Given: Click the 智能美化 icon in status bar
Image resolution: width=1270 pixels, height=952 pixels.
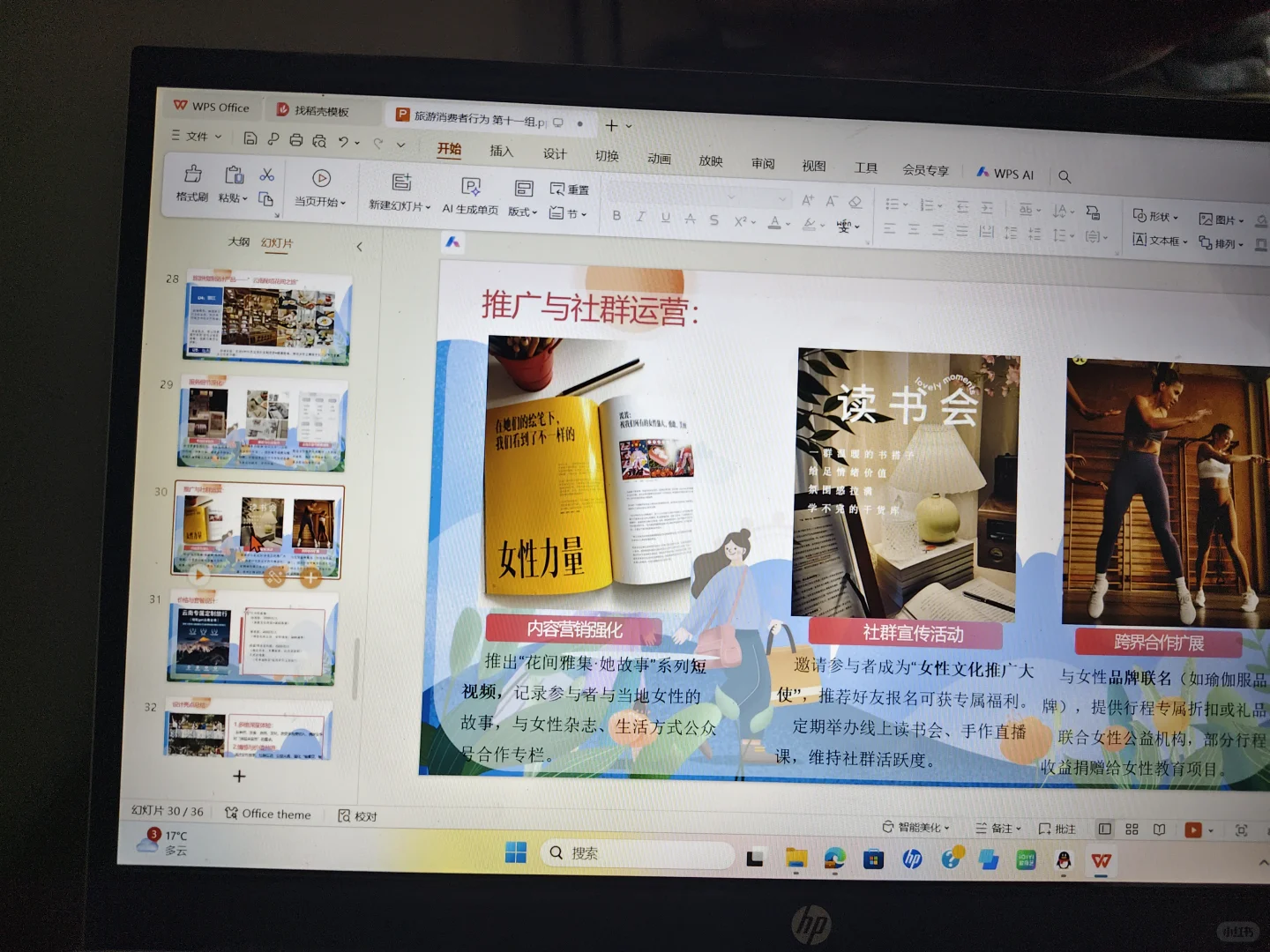Looking at the screenshot, I should (915, 829).
